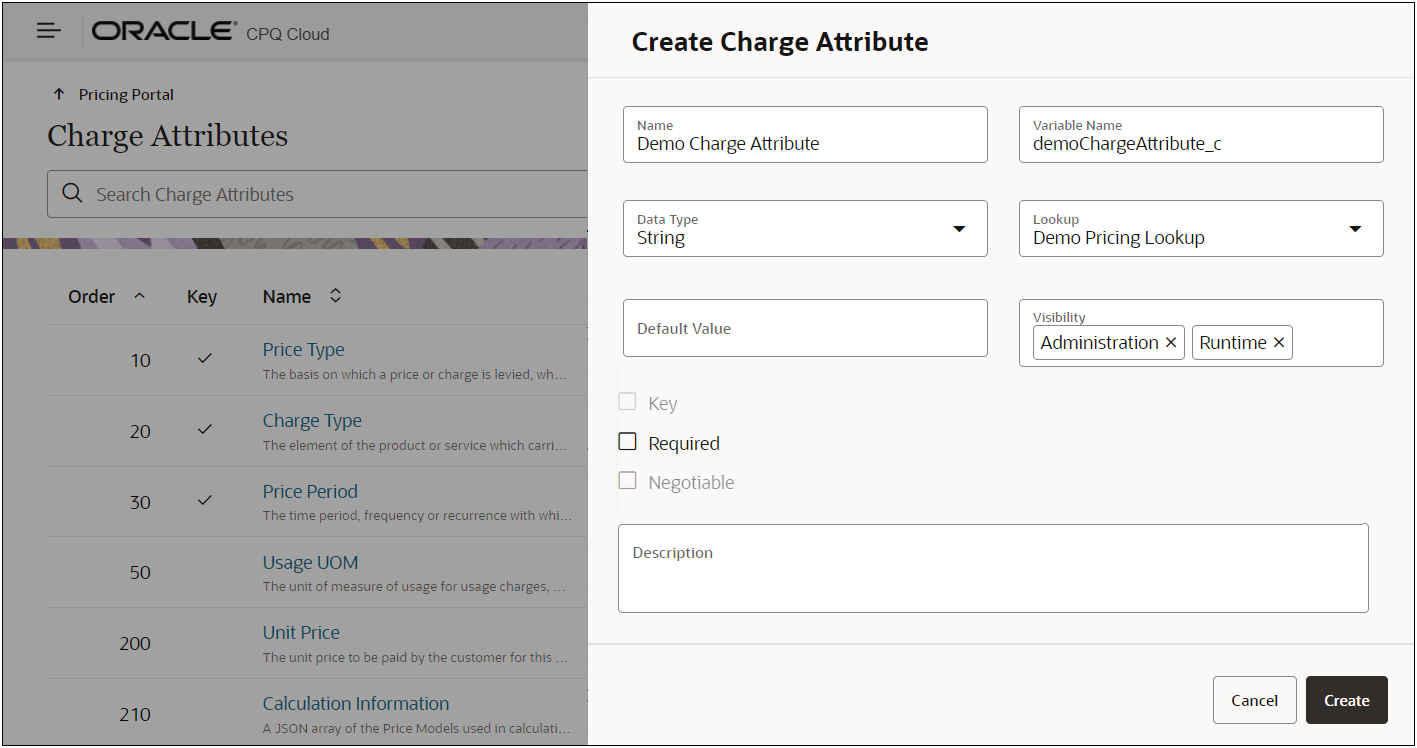Sort by Order column arrow

140,296
